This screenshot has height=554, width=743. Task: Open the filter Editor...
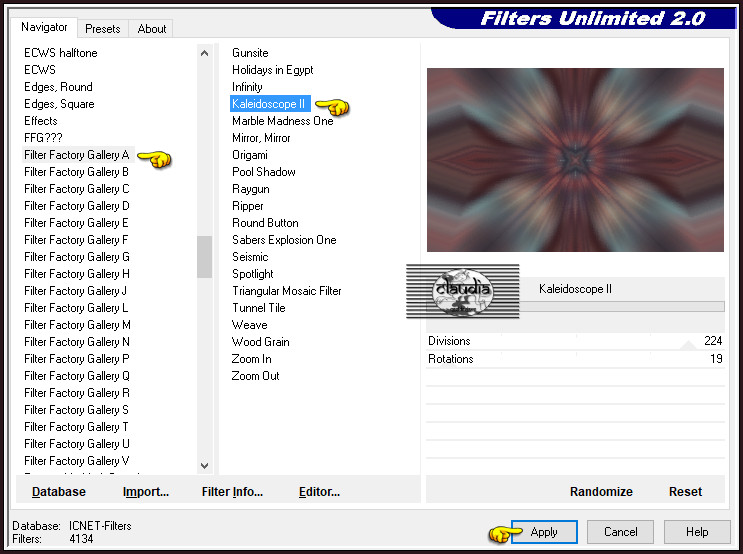[319, 491]
